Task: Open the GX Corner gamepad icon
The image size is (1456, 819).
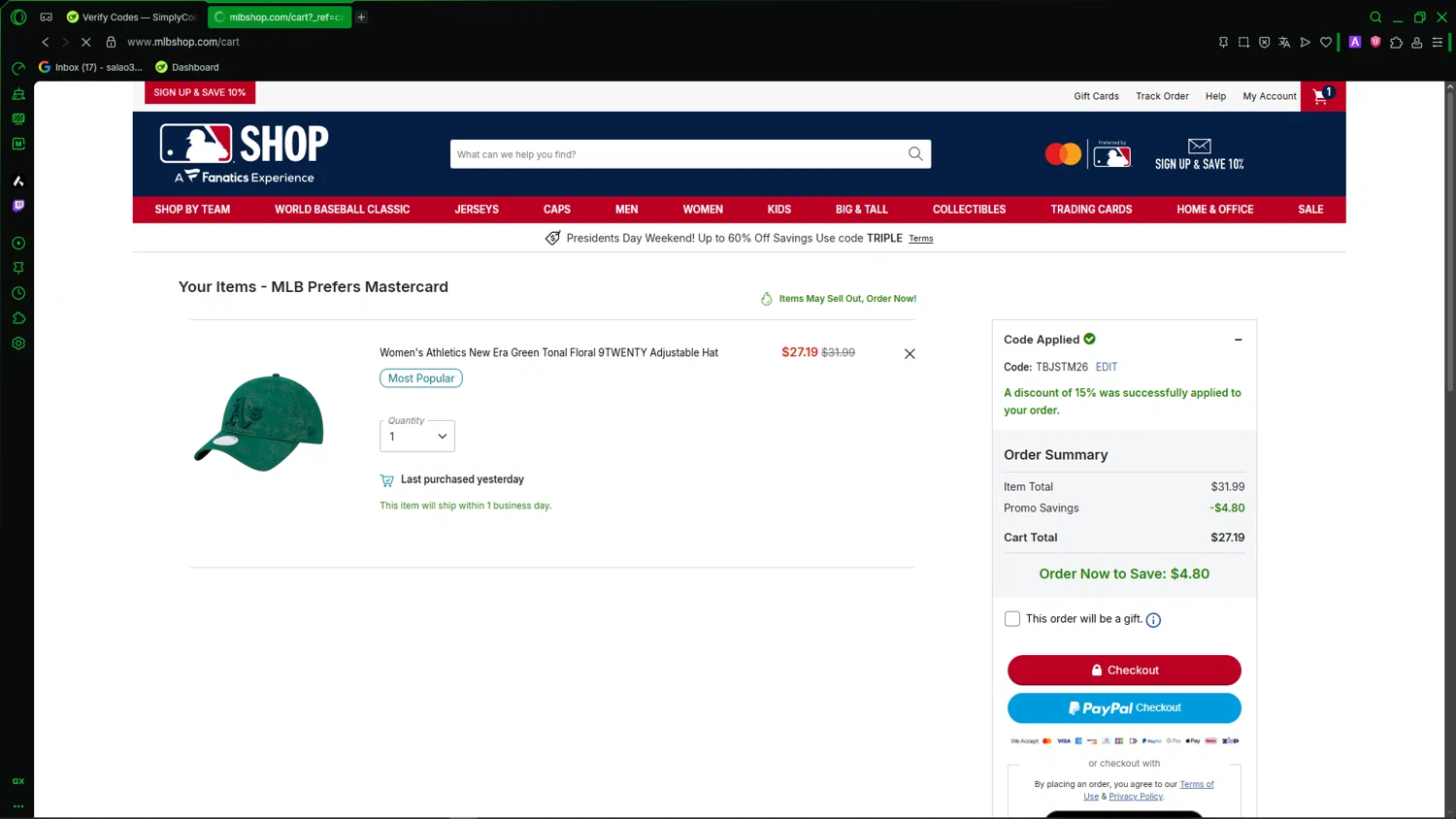Action: (x=46, y=16)
